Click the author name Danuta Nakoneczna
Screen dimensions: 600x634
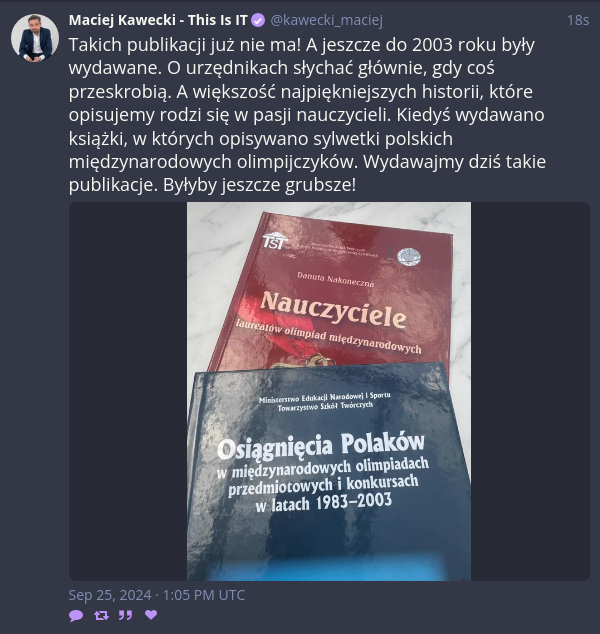pyautogui.click(x=336, y=280)
